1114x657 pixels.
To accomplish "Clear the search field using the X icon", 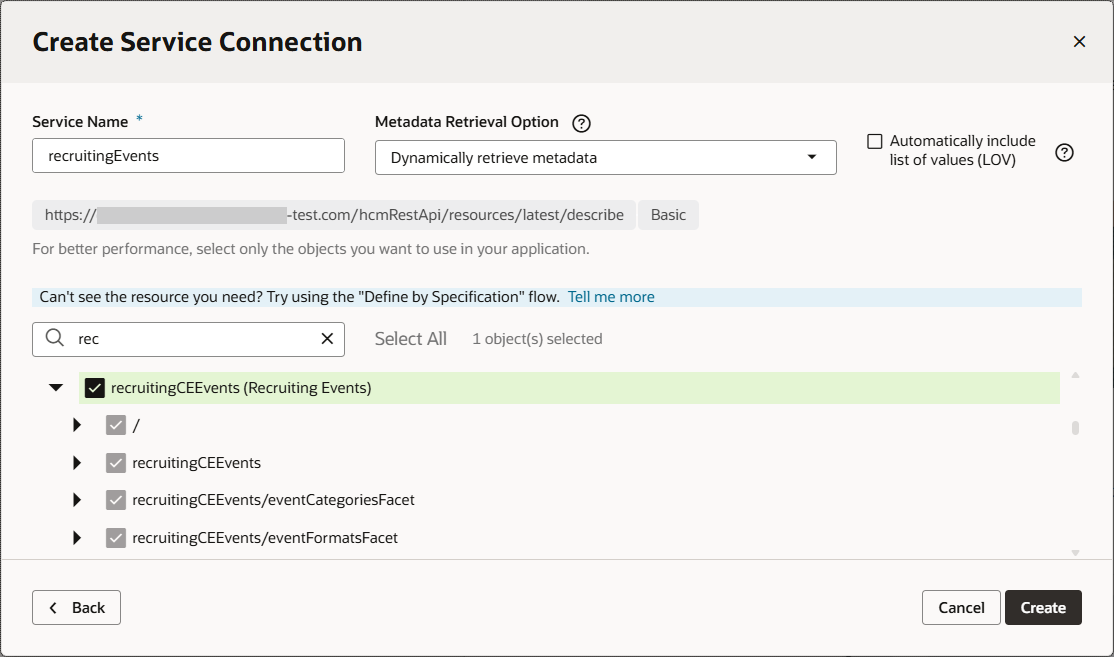I will (x=327, y=339).
